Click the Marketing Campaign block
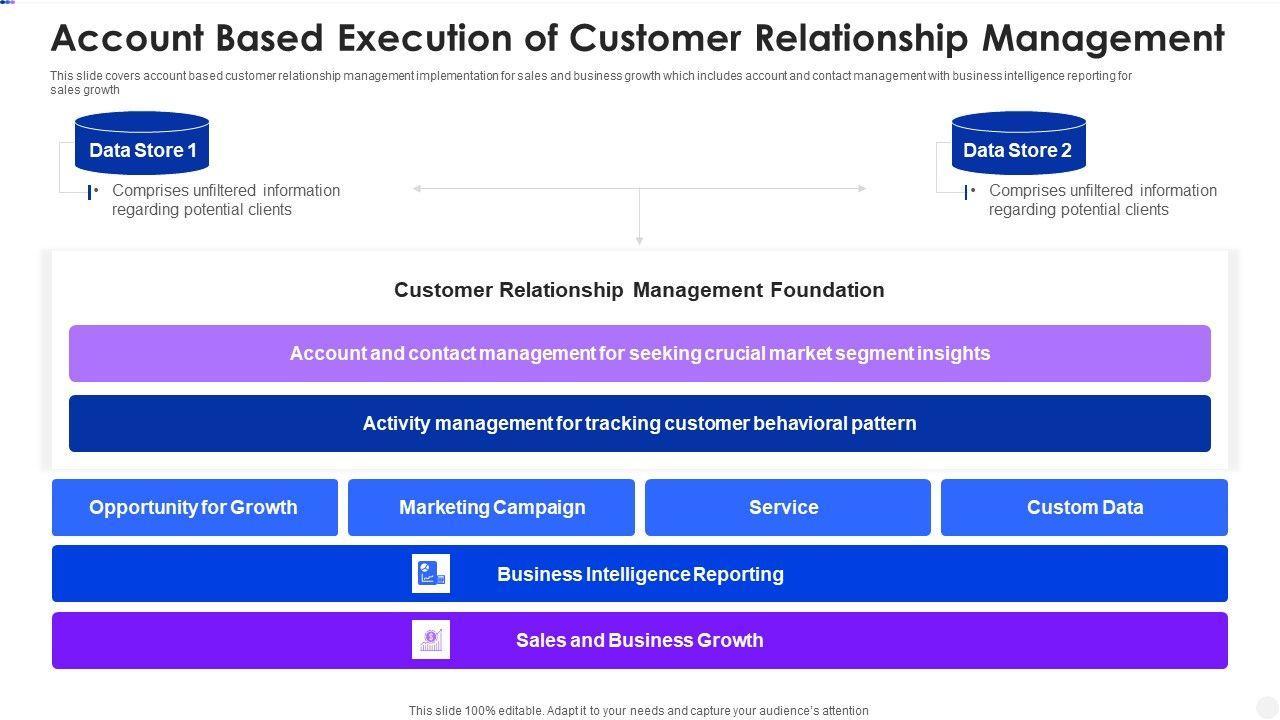Viewport: 1280px width, 720px height. [491, 507]
